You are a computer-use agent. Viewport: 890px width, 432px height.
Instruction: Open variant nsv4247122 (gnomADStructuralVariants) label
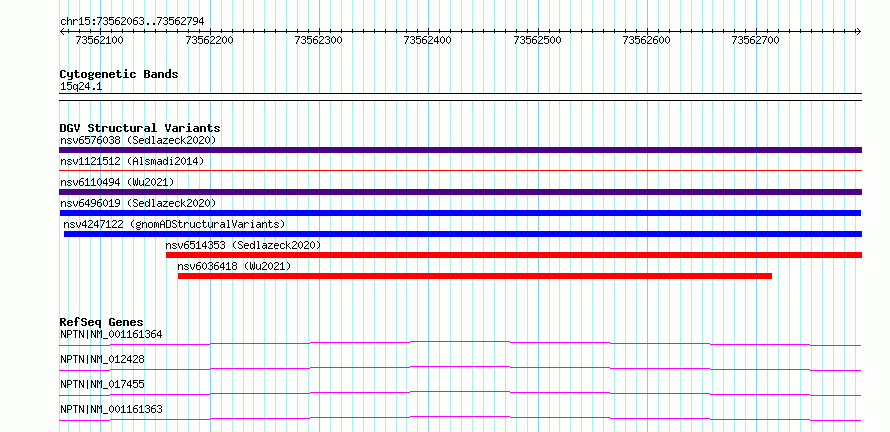[174, 224]
